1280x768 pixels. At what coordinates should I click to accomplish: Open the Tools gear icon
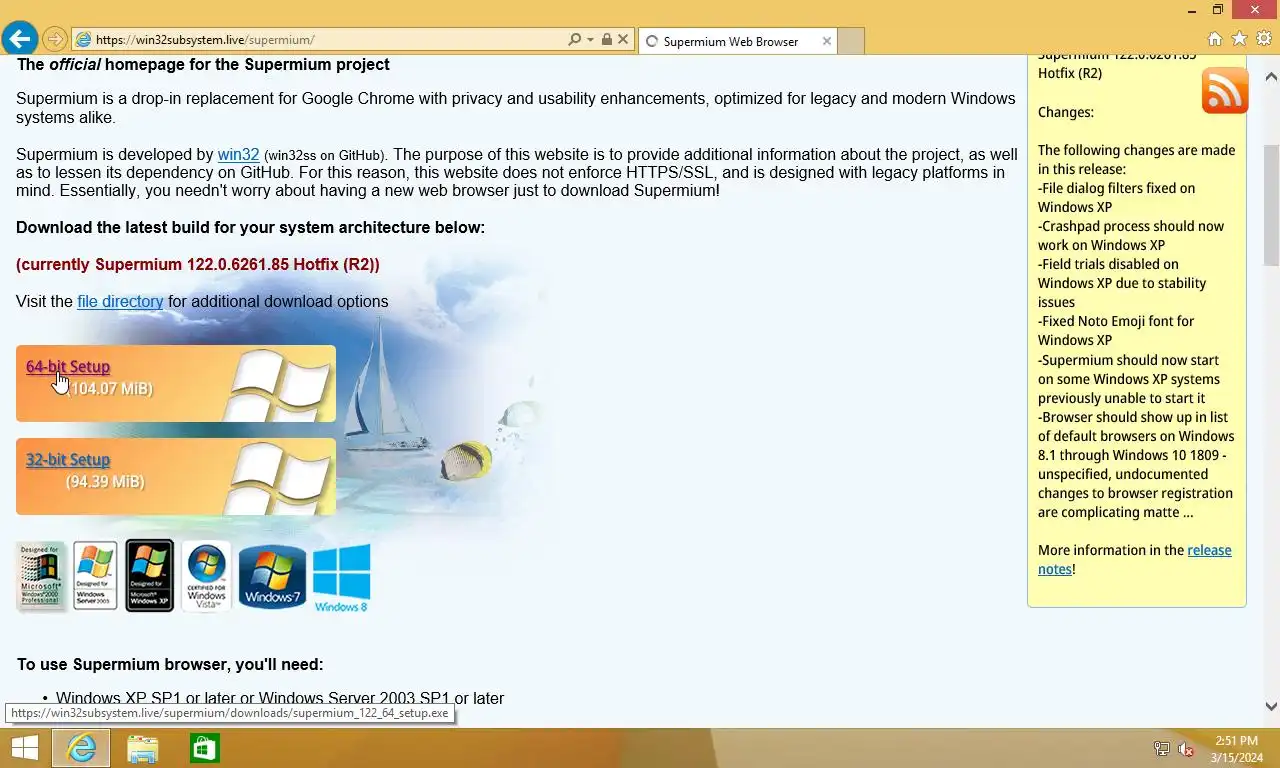(1264, 39)
